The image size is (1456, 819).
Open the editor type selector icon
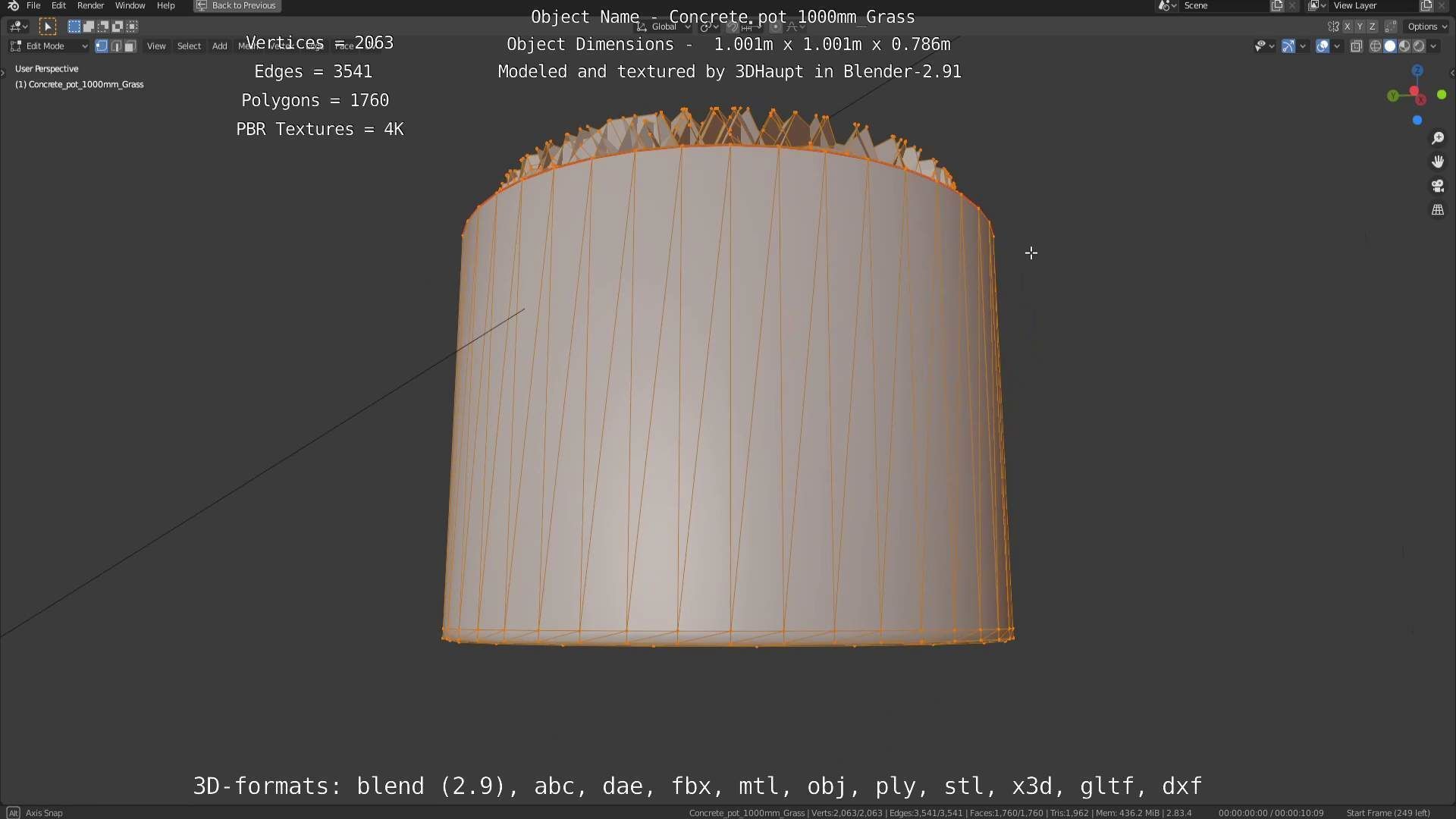(x=18, y=27)
